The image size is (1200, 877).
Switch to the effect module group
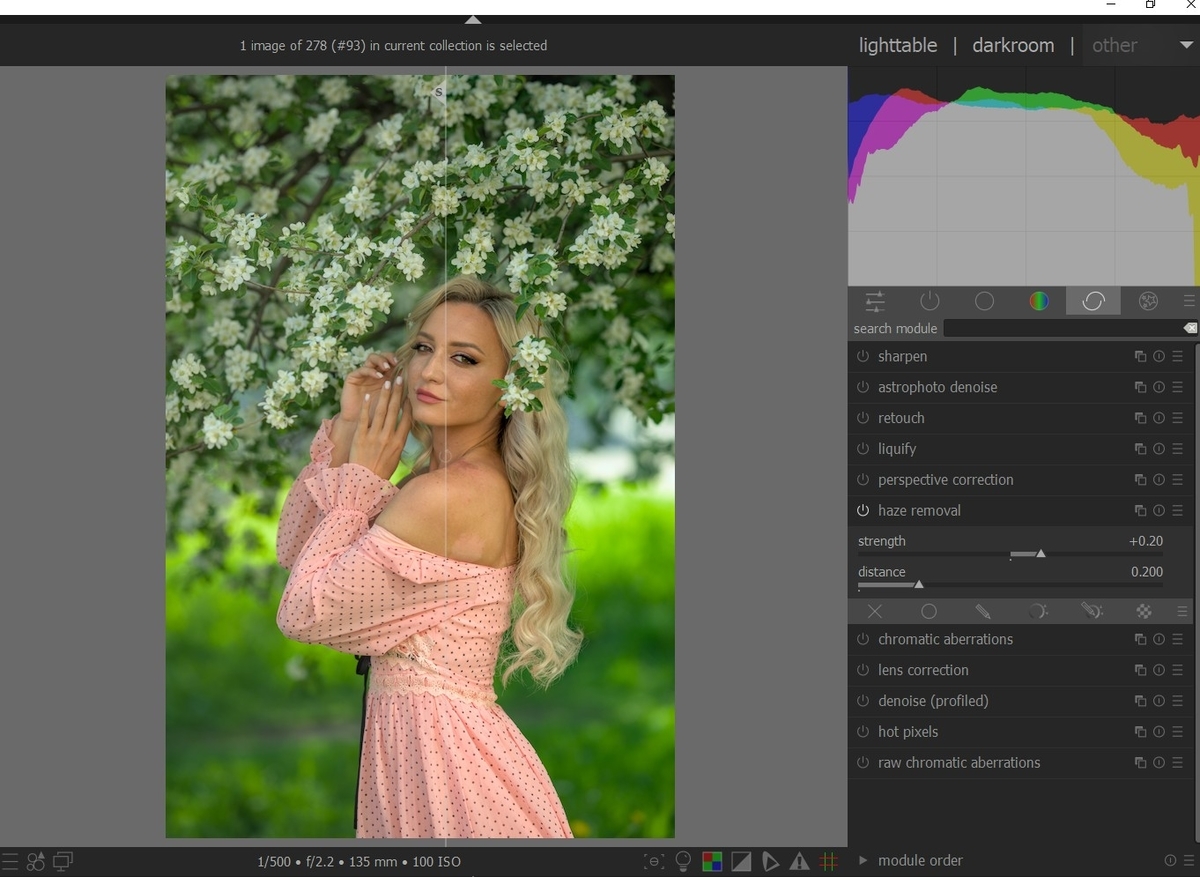click(1148, 301)
